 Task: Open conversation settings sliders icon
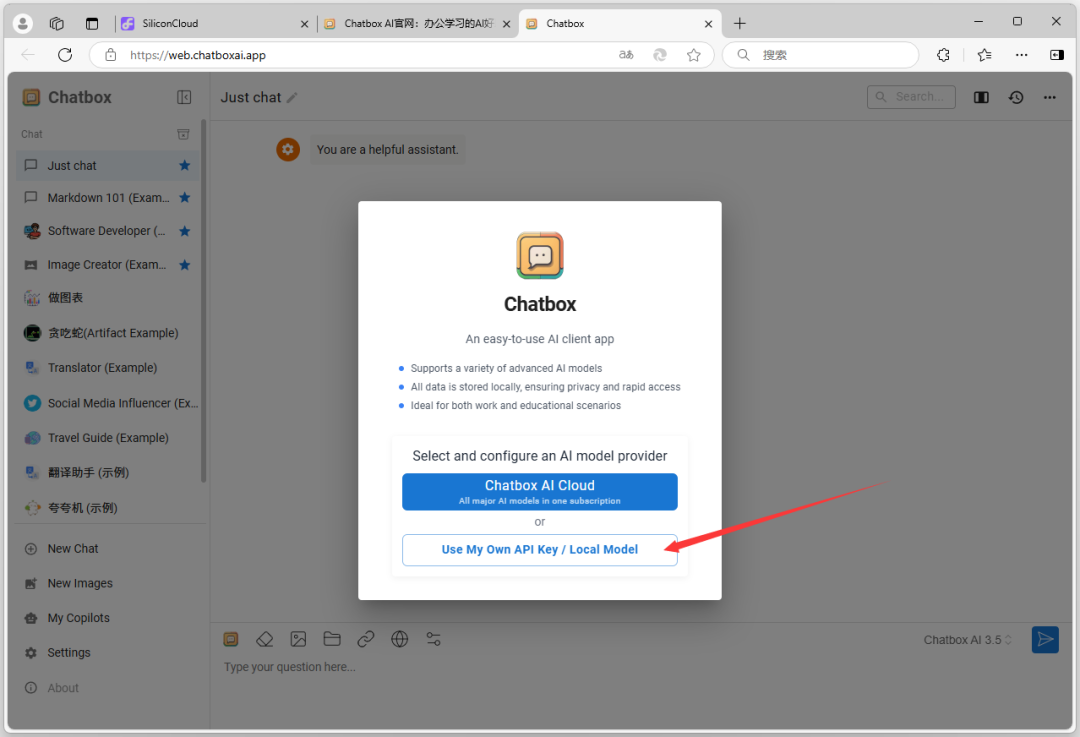pyautogui.click(x=433, y=639)
